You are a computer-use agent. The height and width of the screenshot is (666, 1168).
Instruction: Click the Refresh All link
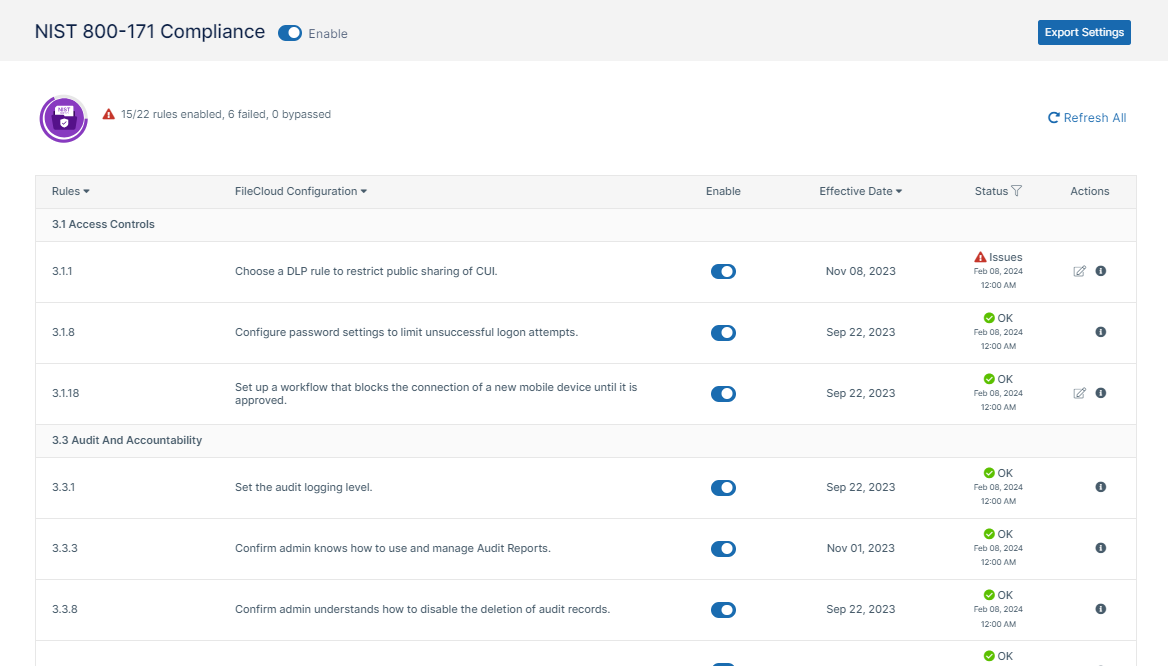point(1087,118)
